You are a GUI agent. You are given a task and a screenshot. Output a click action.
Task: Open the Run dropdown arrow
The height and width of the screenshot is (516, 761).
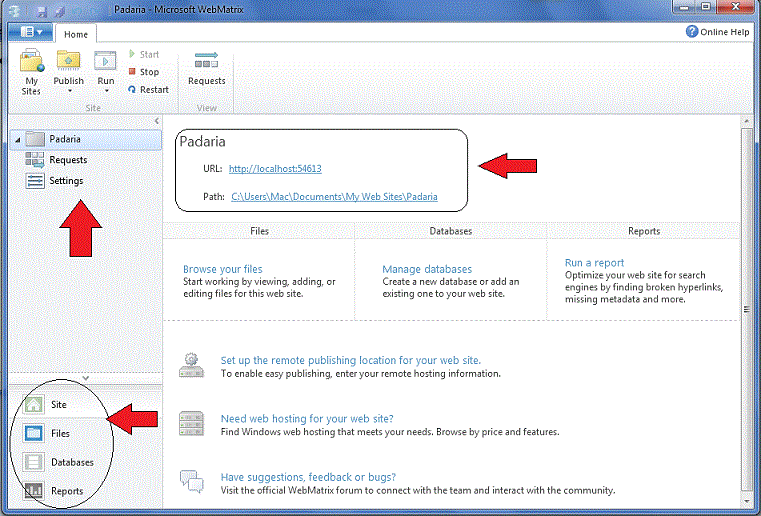[x=106, y=91]
